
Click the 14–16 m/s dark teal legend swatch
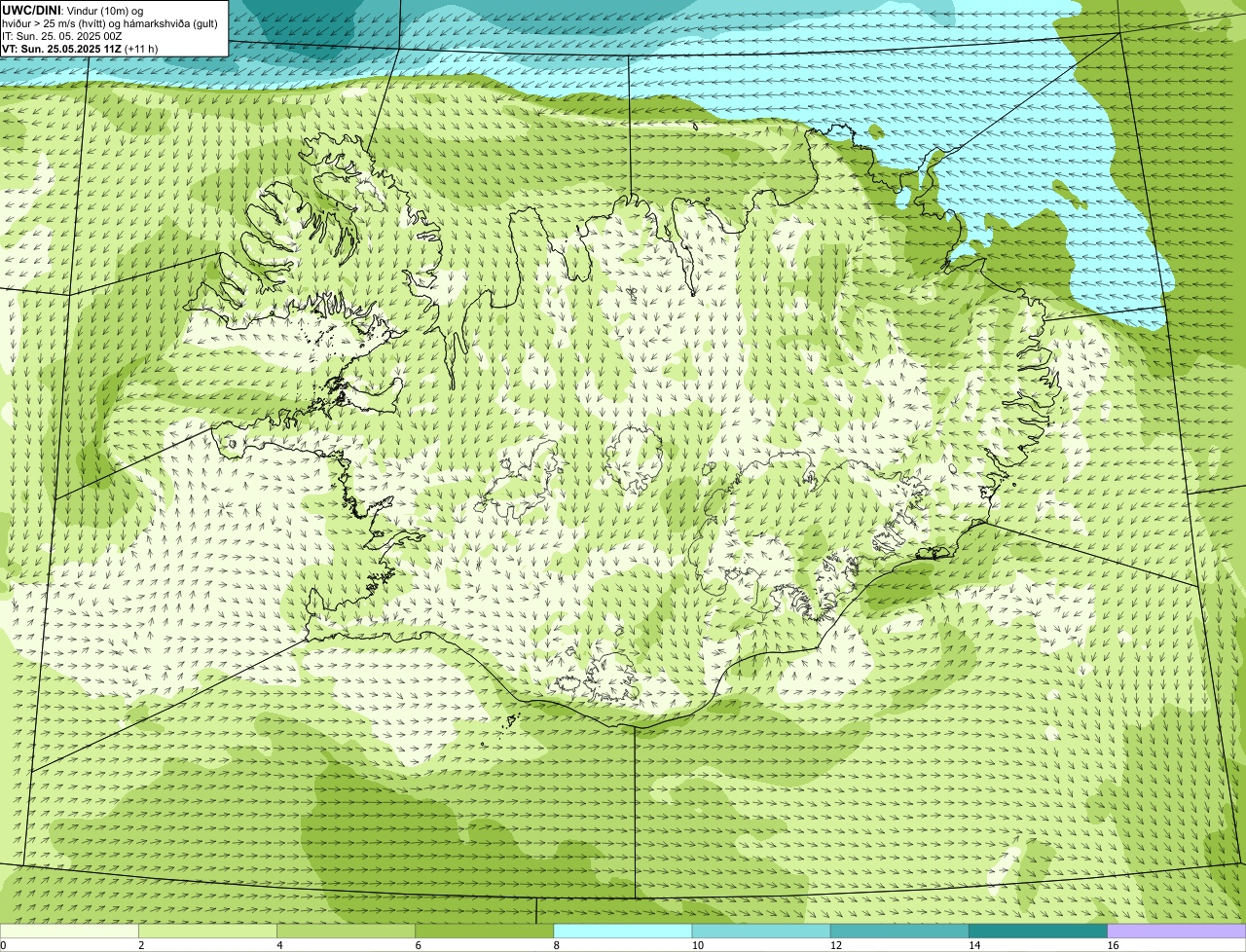click(1038, 931)
